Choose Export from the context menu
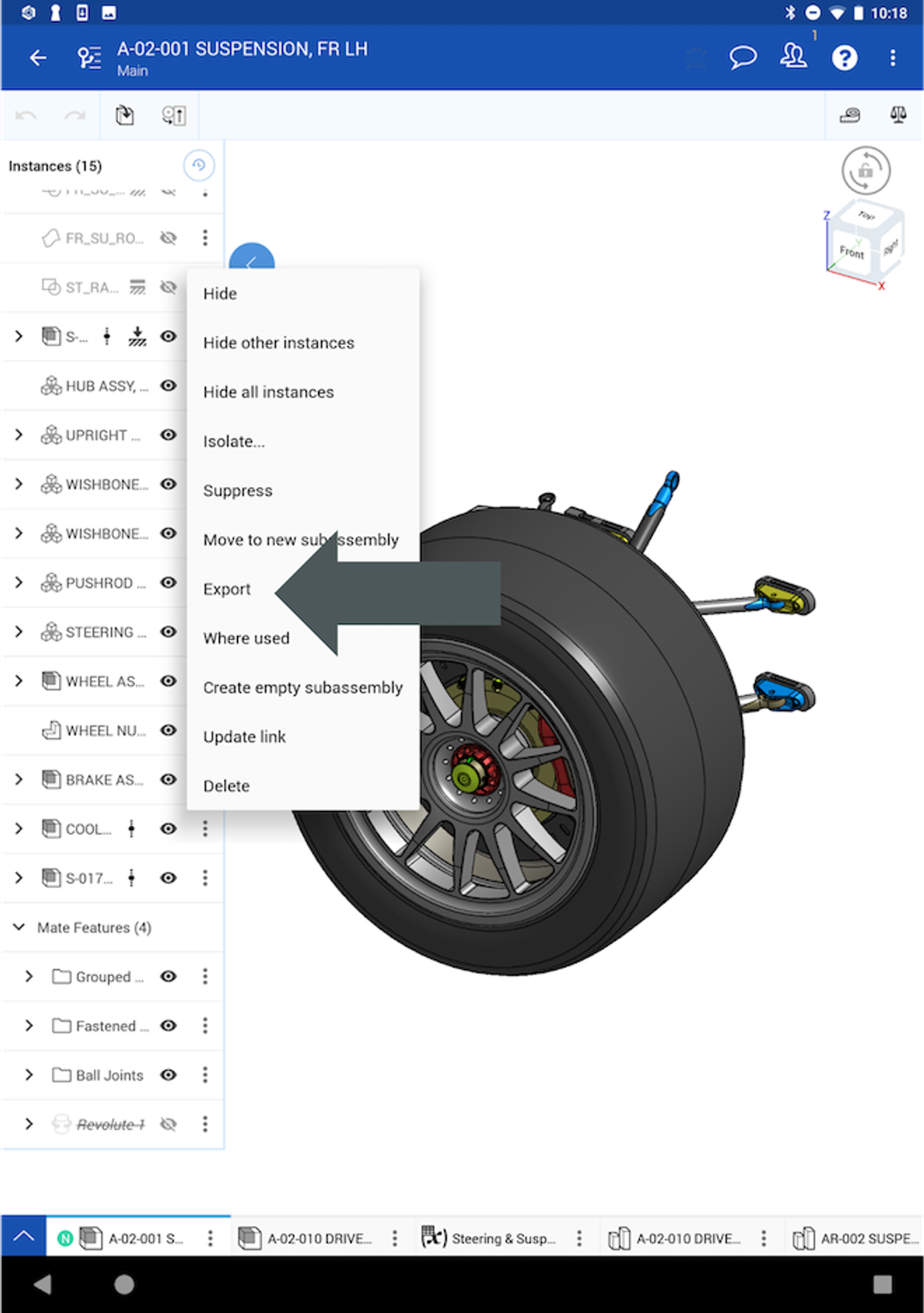924x1313 pixels. point(227,589)
